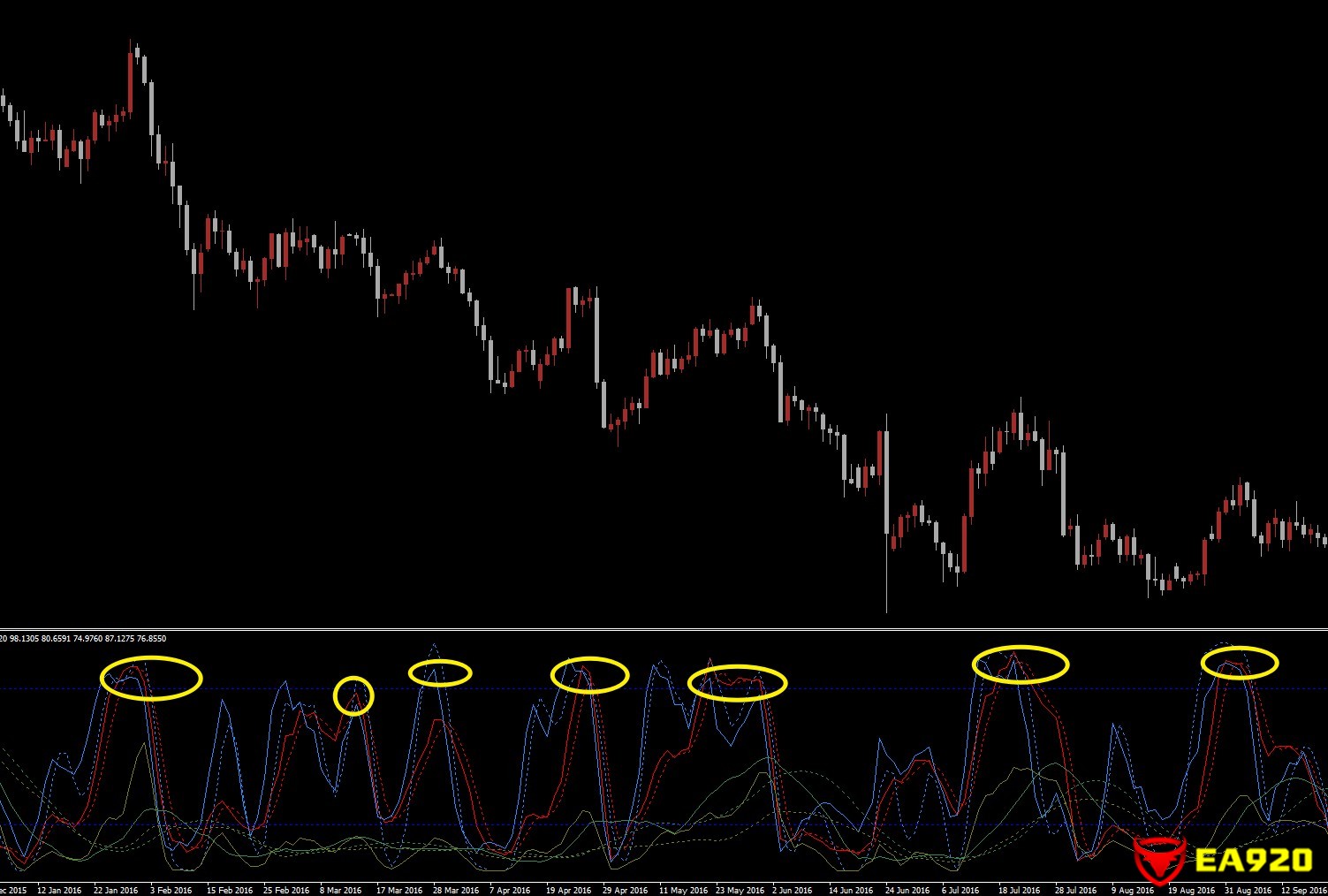Select the yellow ellipse above 31 Aug 2016

(1240, 662)
